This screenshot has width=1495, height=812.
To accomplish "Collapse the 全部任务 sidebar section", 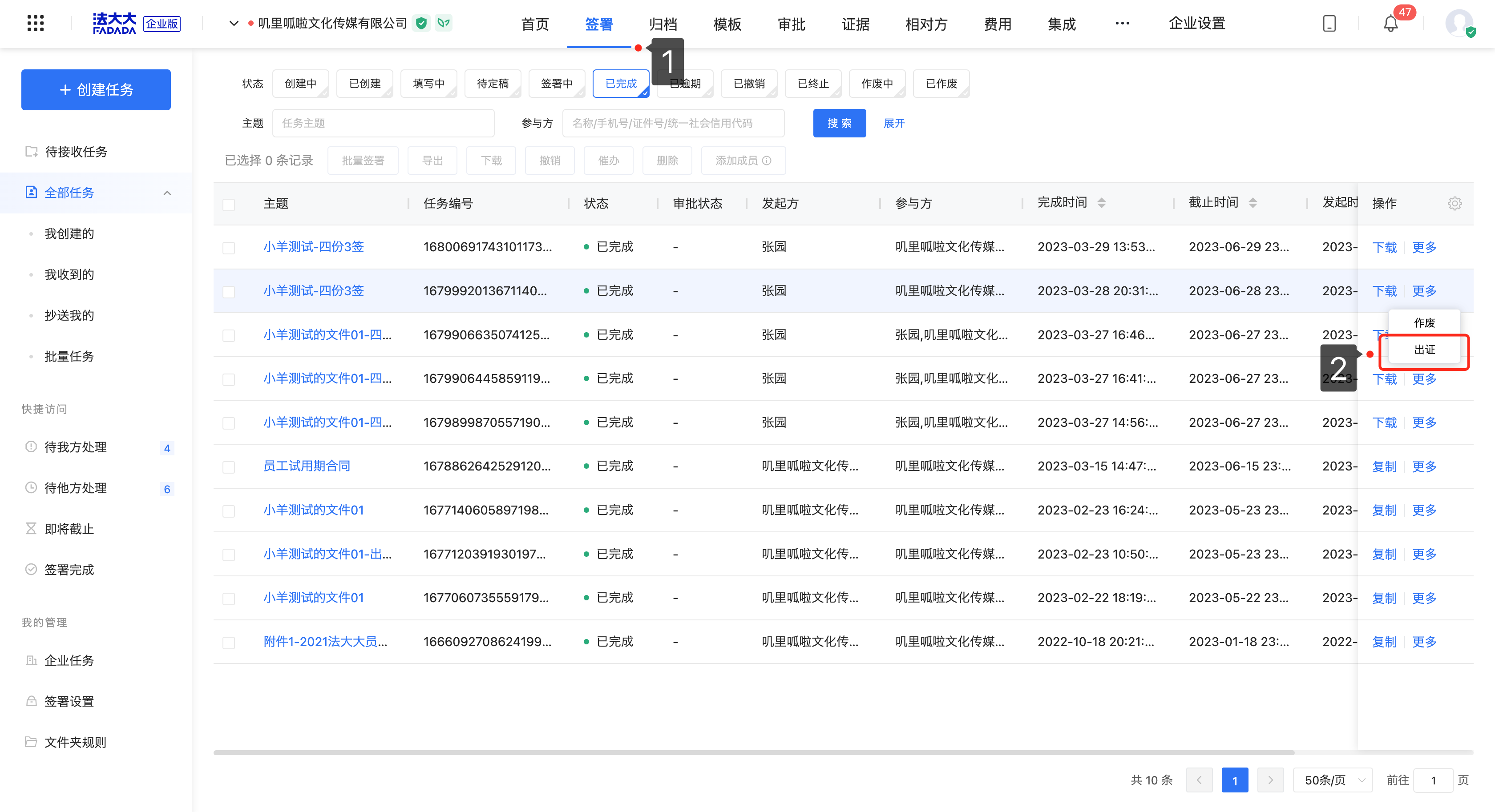I will click(167, 193).
